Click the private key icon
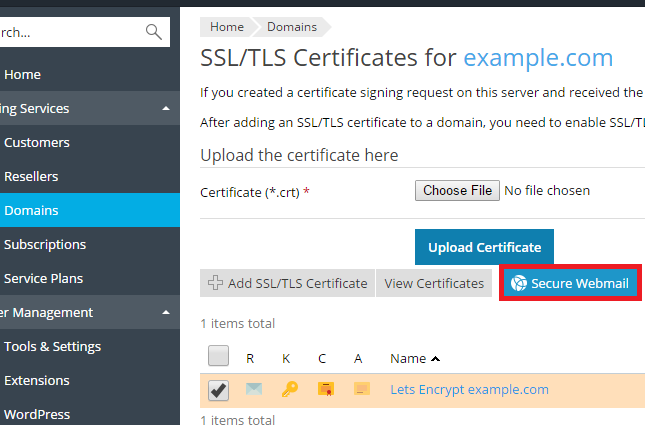 click(289, 389)
